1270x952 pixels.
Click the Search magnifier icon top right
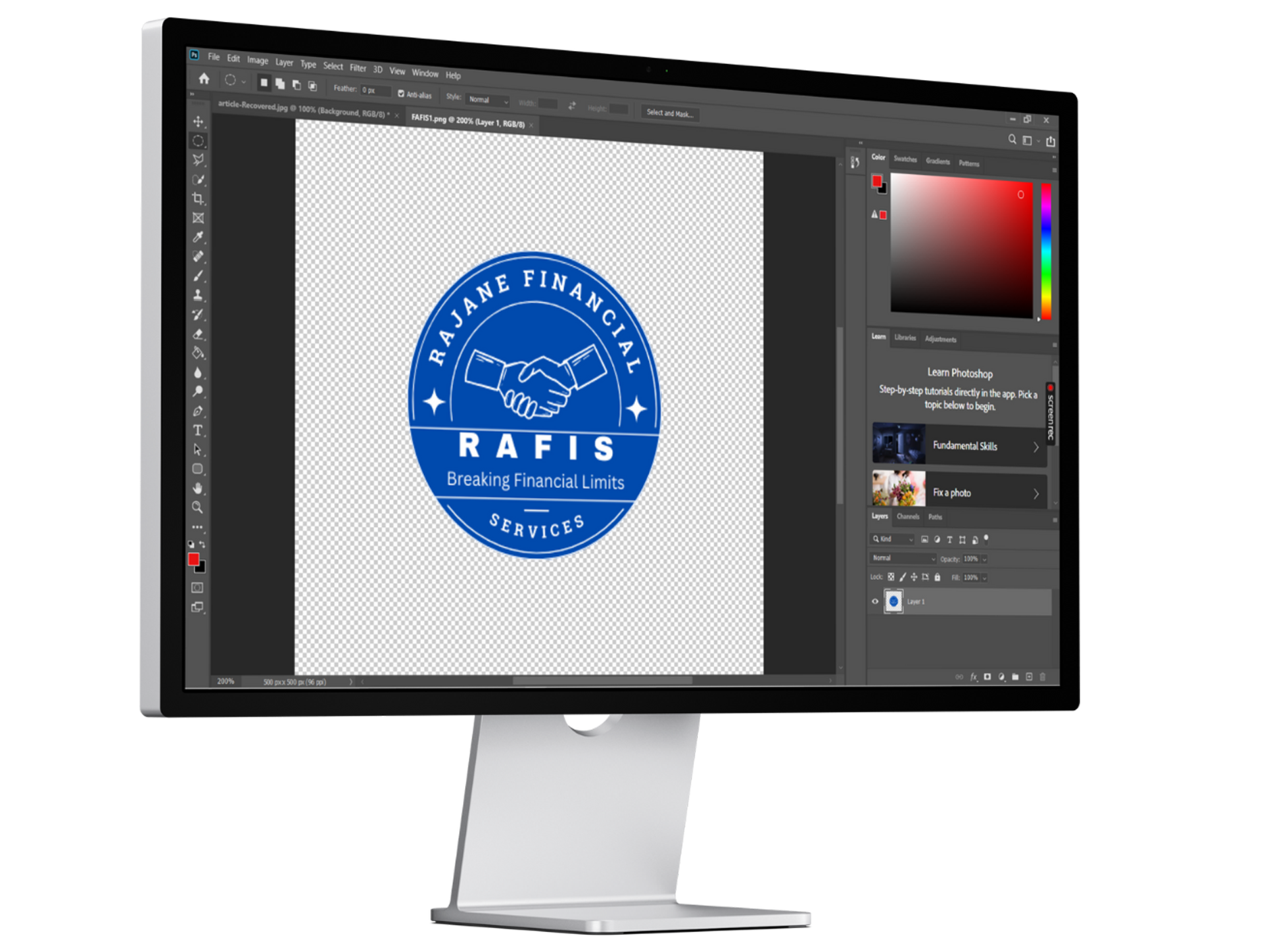tap(1012, 139)
